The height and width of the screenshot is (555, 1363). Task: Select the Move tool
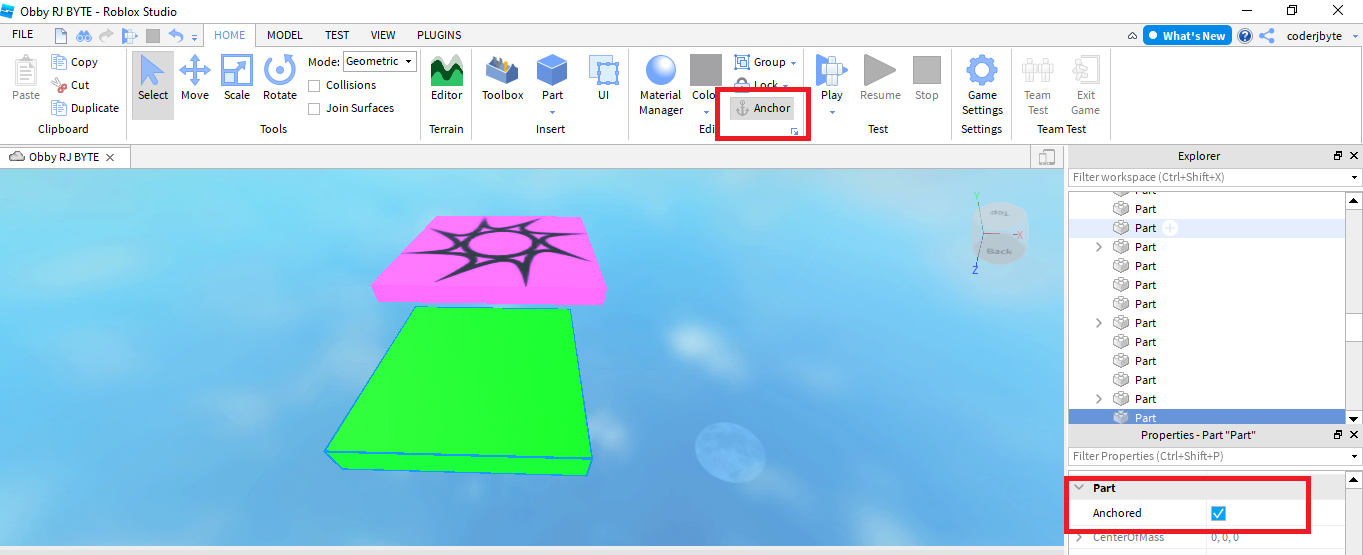click(x=194, y=78)
